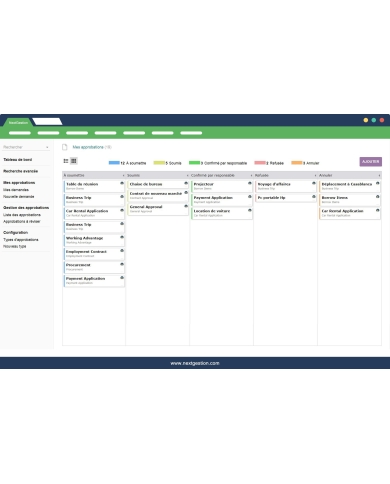
Task: Open the Soumis column header arrow
Action: 187,175
